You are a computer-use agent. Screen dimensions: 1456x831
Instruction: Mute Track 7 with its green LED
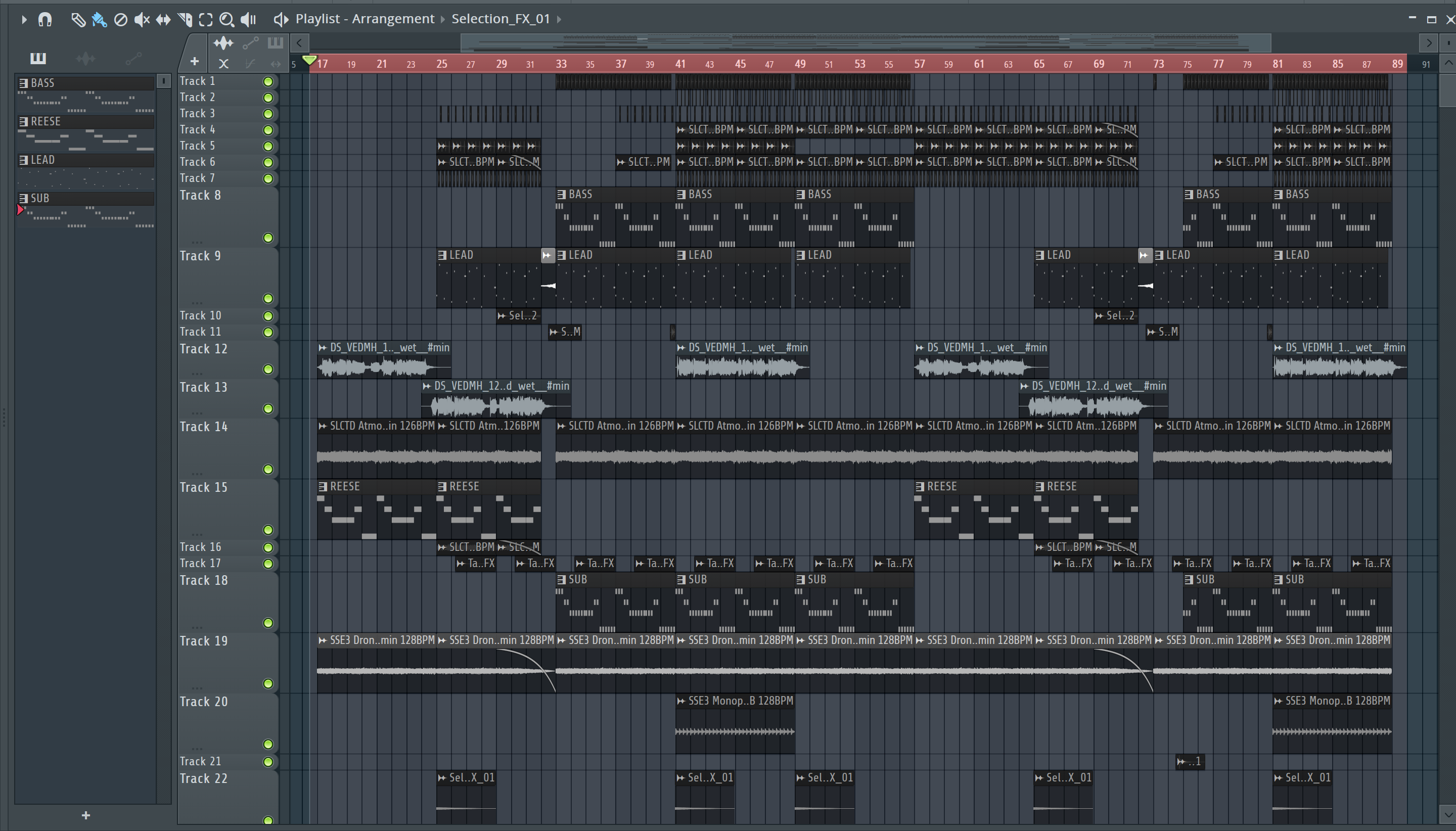(x=267, y=178)
